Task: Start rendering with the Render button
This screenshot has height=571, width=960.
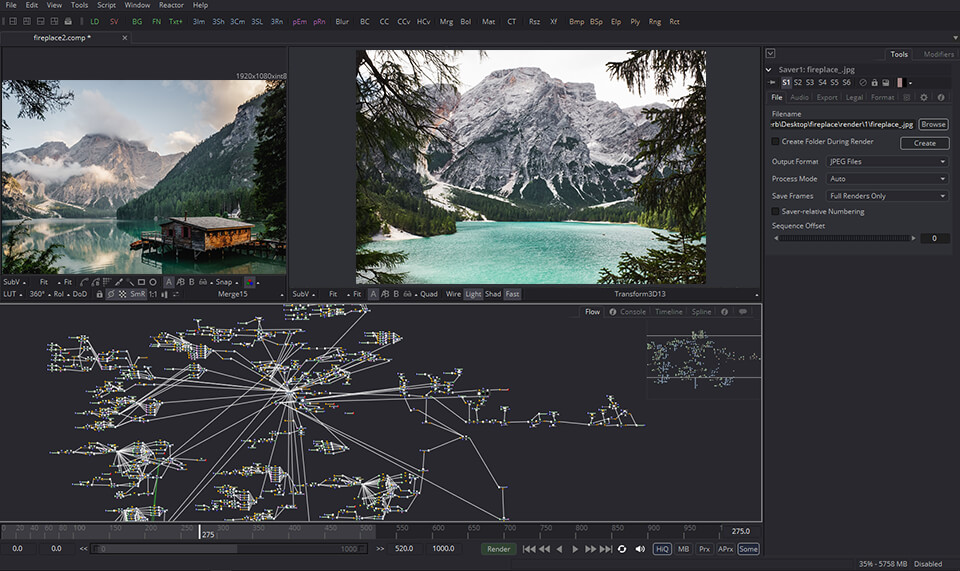Action: pyautogui.click(x=497, y=549)
